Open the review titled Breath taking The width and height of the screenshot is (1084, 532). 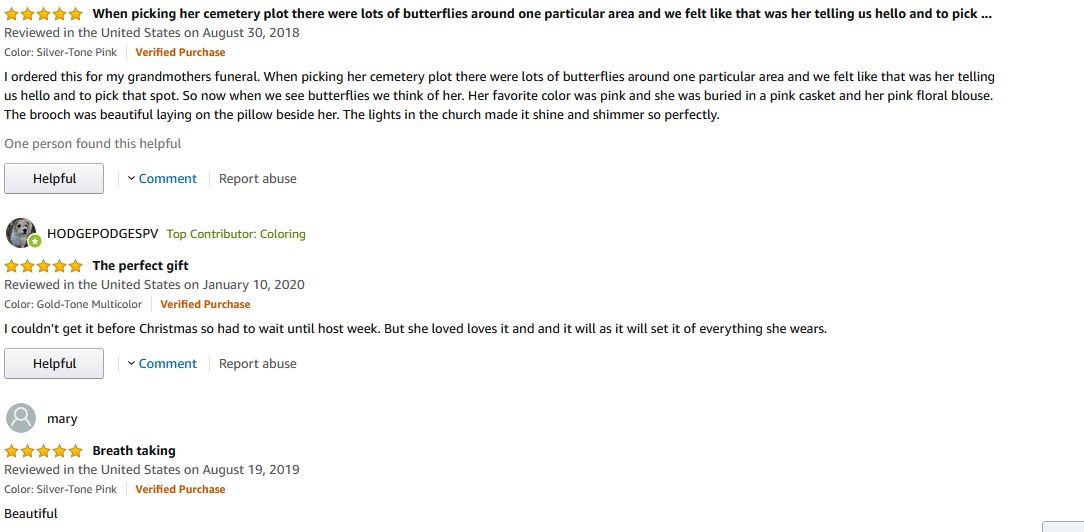pos(134,451)
